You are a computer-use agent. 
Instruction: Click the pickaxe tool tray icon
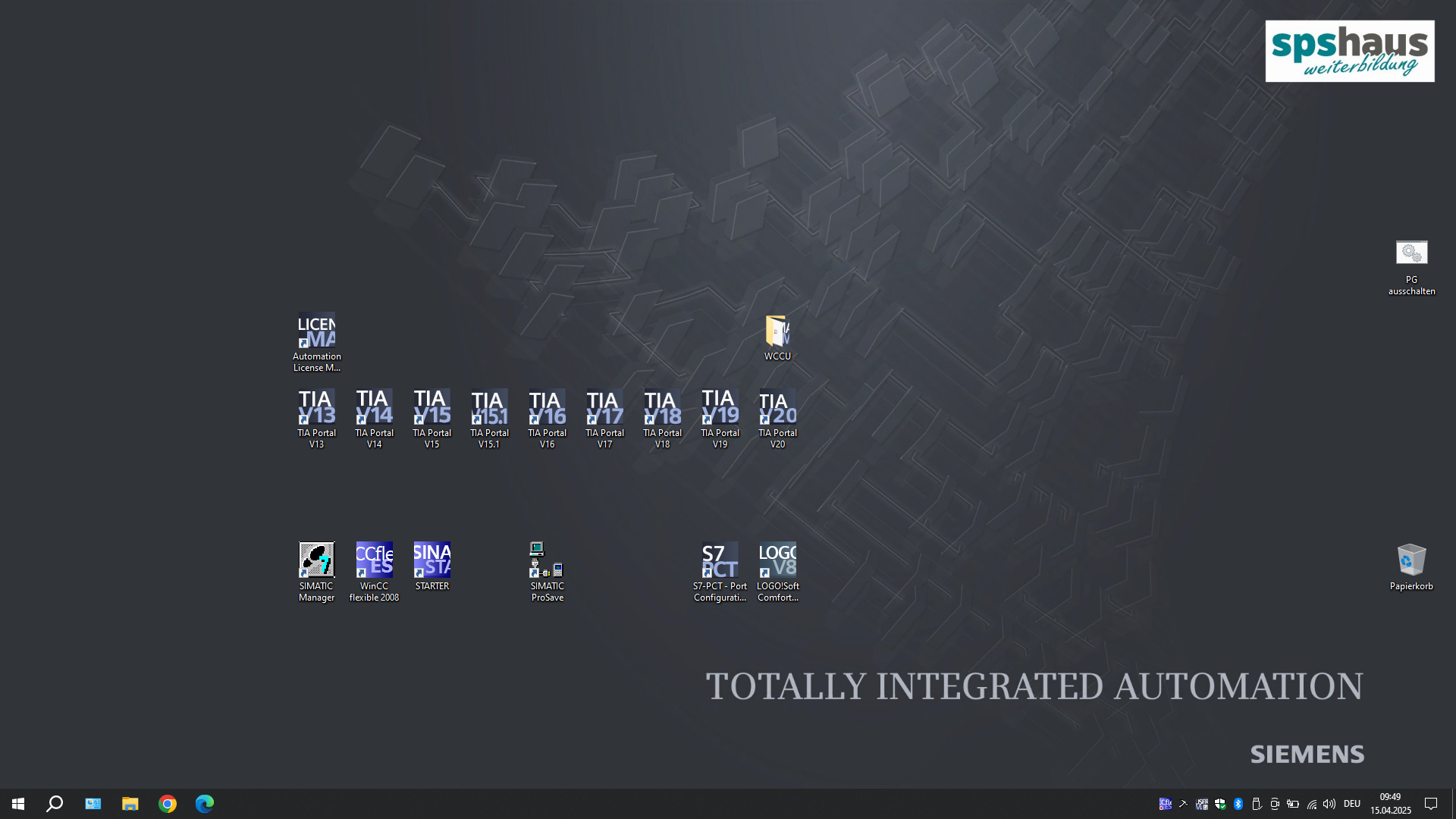1183,804
